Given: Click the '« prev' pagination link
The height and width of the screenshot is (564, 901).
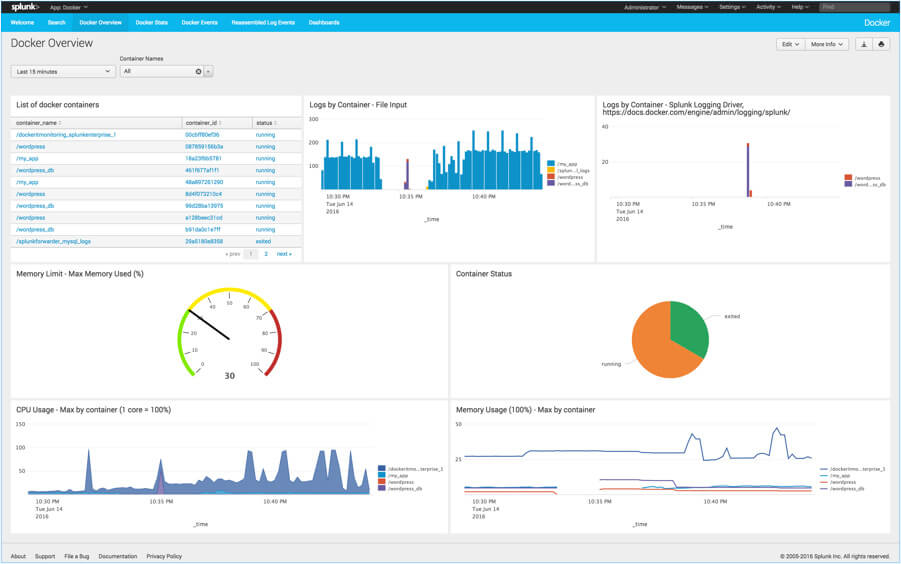Looking at the screenshot, I should [x=233, y=254].
